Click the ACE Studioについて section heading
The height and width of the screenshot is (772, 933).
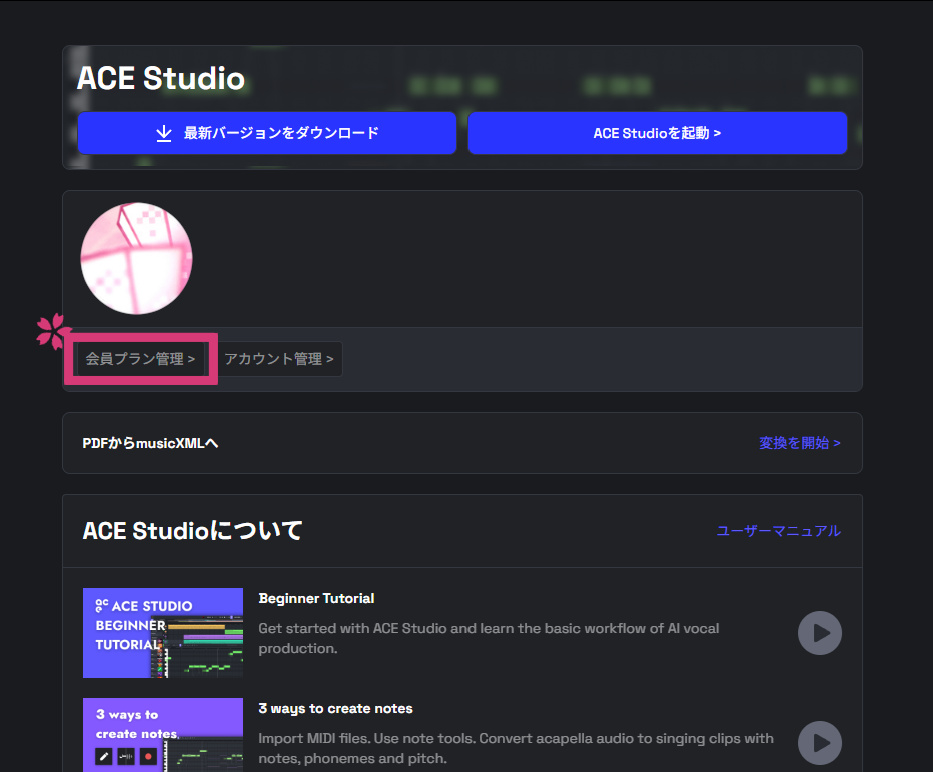pyautogui.click(x=192, y=531)
